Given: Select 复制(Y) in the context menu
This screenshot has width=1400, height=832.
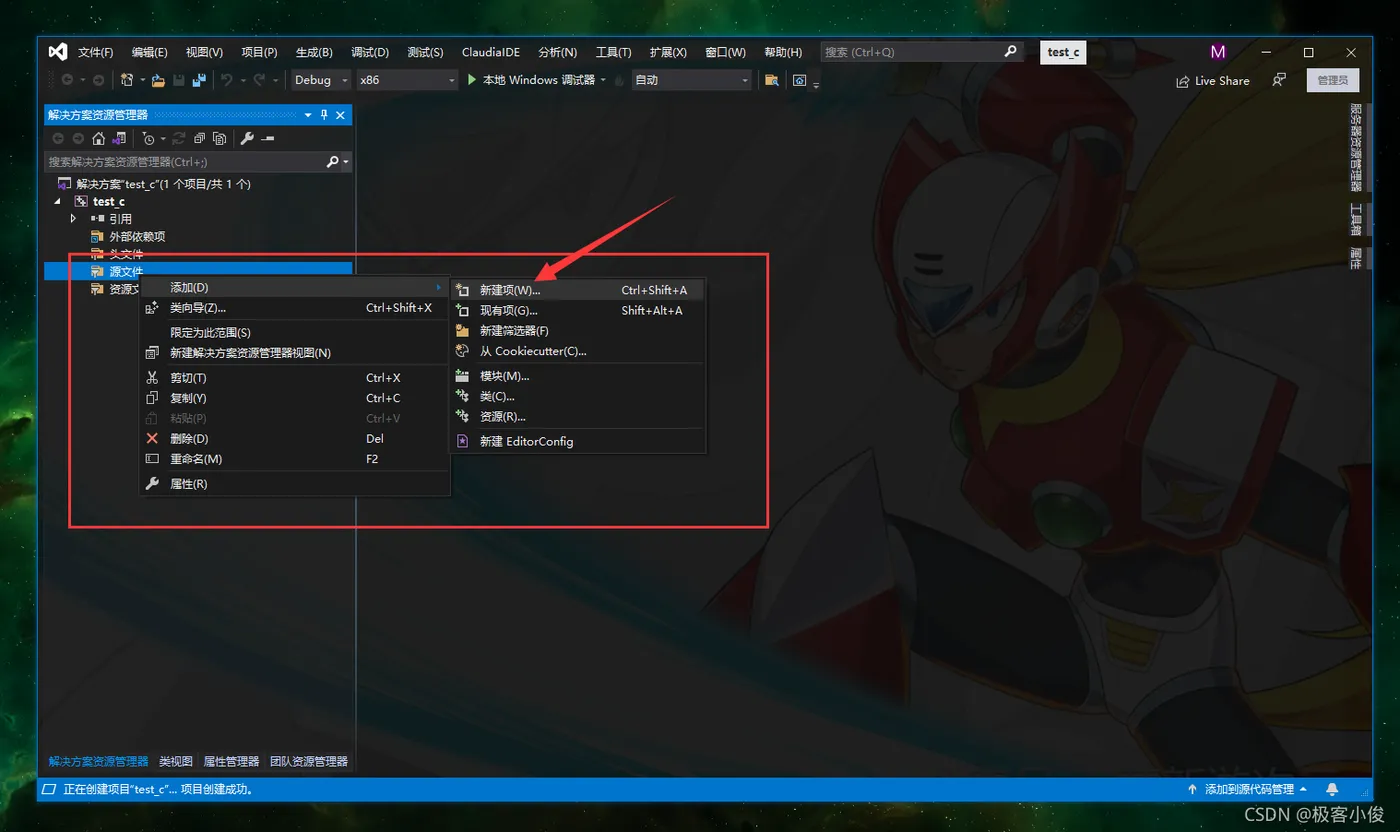Looking at the screenshot, I should (x=294, y=398).
